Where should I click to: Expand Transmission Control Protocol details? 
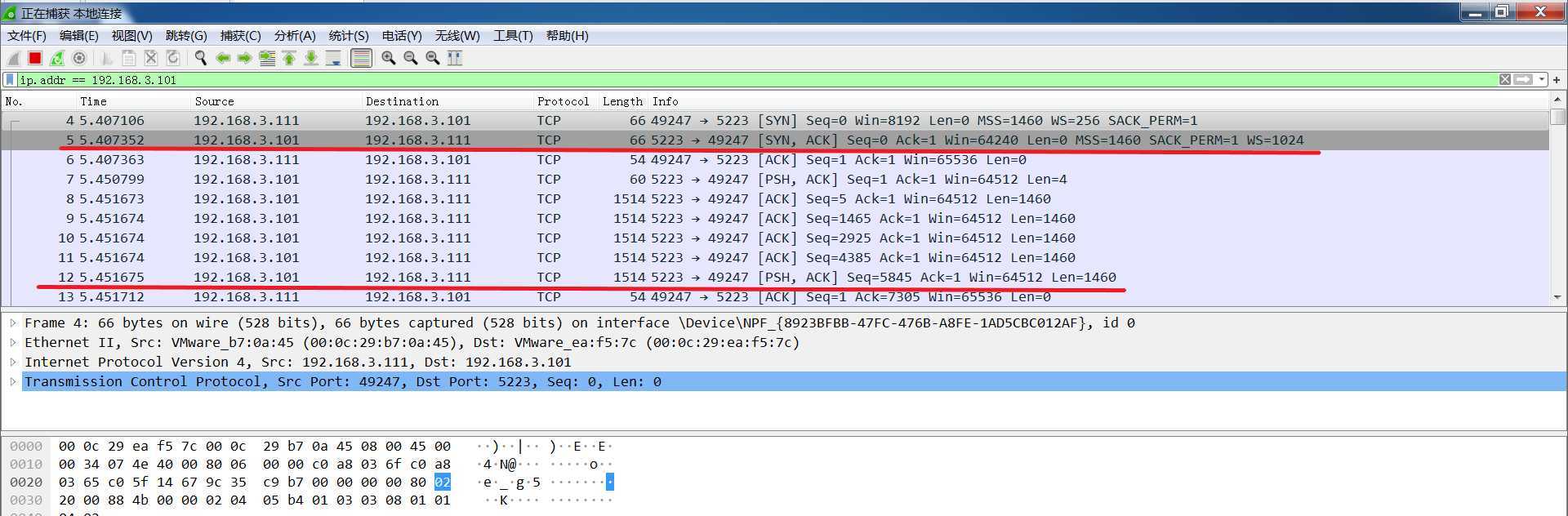click(13, 382)
